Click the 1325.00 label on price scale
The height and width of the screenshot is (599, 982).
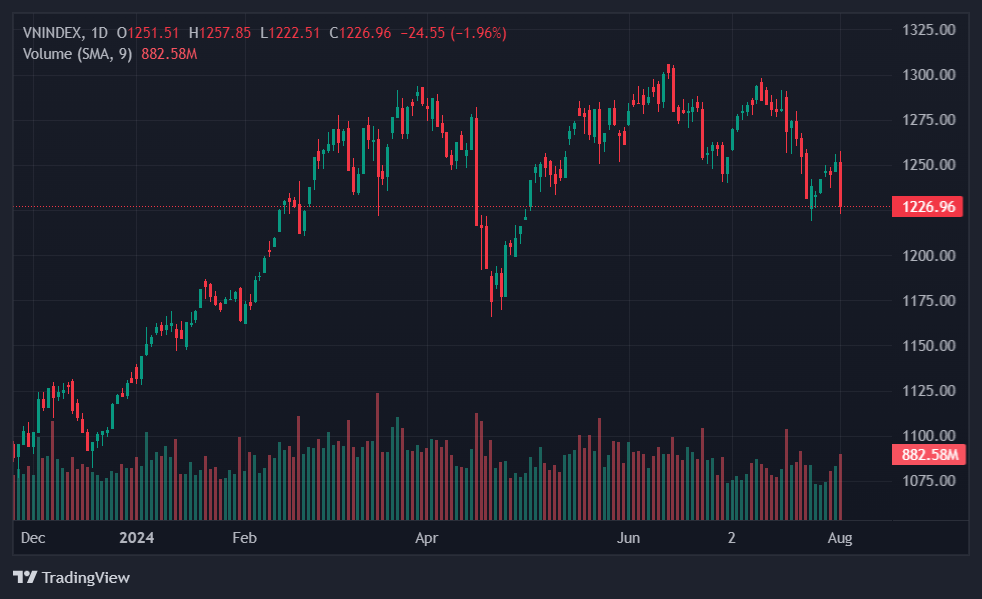point(927,30)
